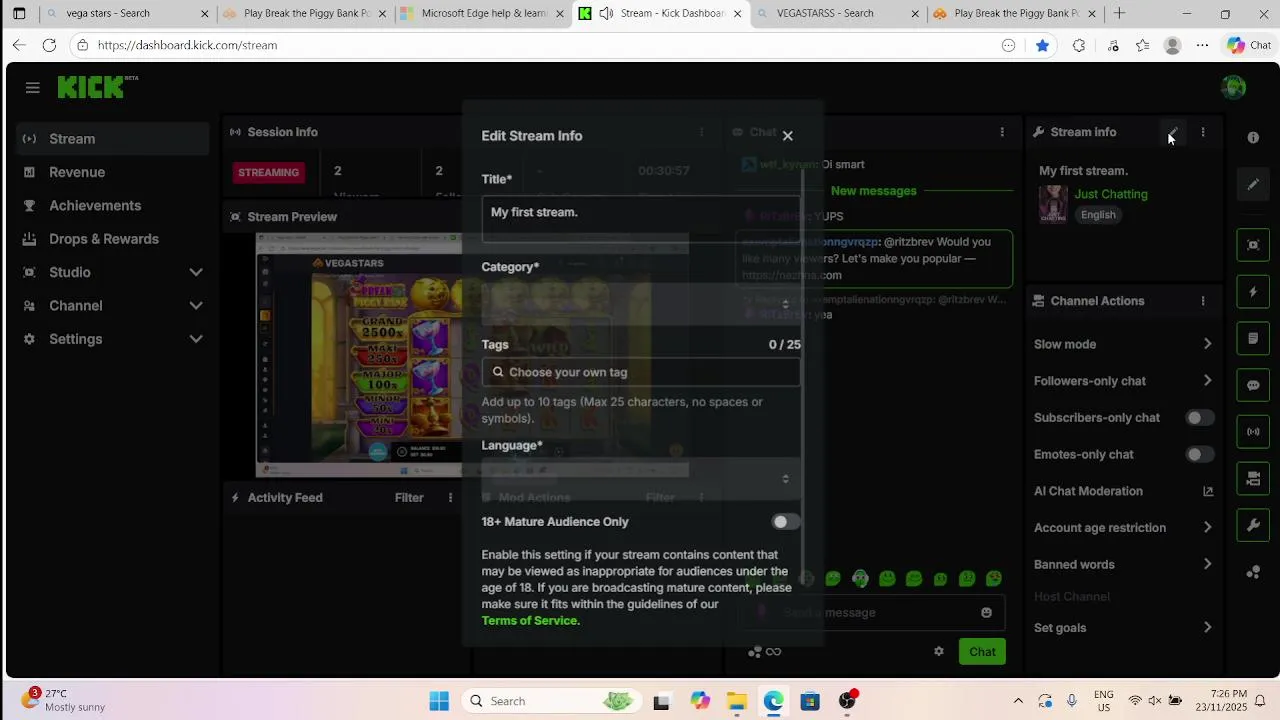This screenshot has width=1280, height=720.
Task: Open Chat panel three-dot menu
Action: point(1002,132)
